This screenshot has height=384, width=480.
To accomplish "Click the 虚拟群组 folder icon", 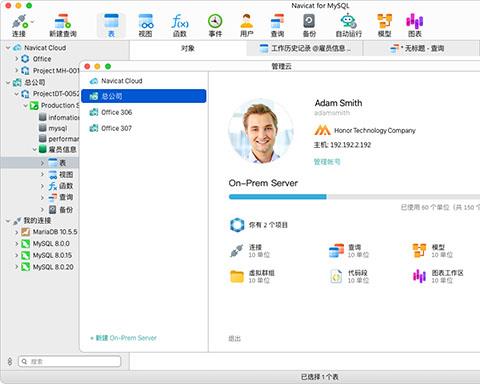I will tap(237, 276).
